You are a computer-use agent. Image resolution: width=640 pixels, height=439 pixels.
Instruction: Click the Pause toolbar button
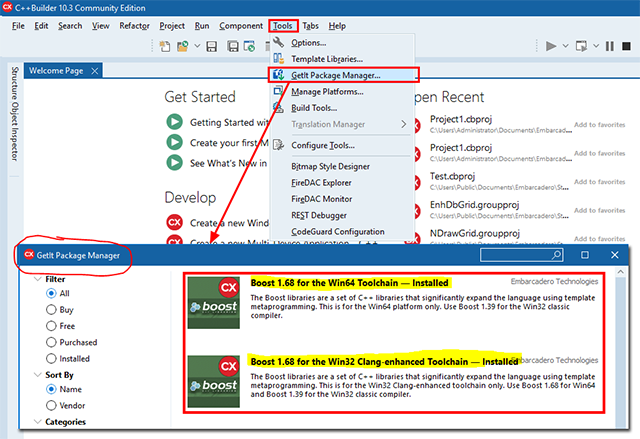[x=610, y=46]
